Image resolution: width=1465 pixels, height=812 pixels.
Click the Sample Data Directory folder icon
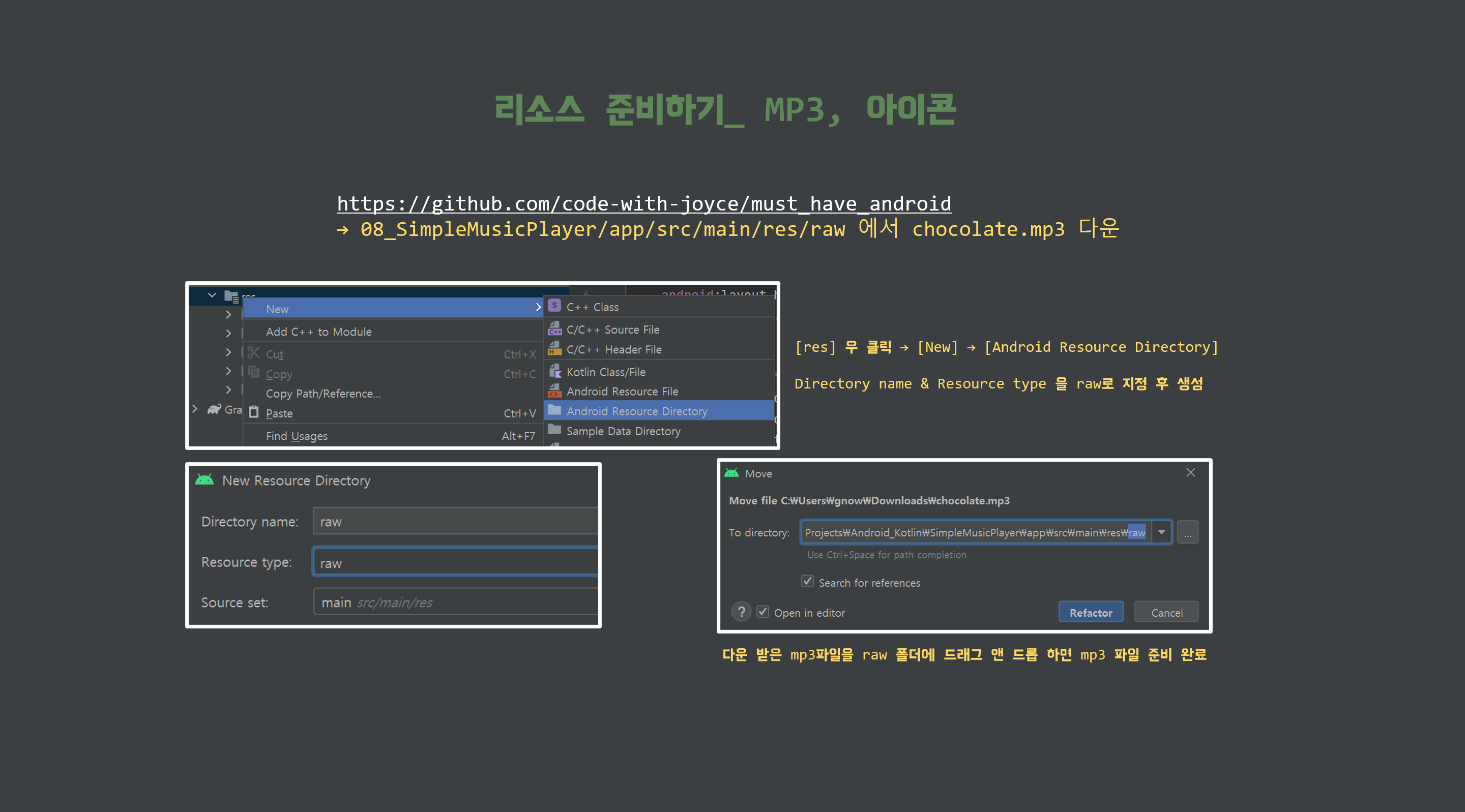[554, 430]
